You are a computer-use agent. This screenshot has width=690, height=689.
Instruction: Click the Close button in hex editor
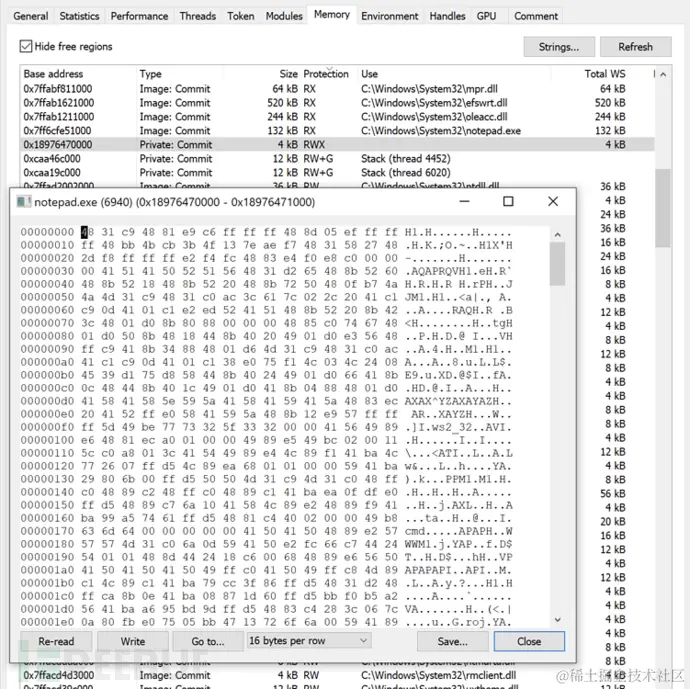tap(529, 641)
